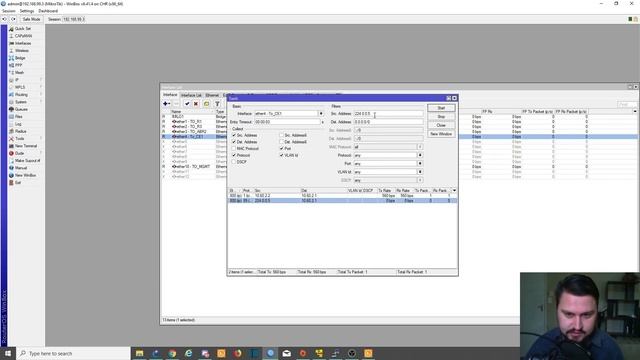Open the Manual sidebar entry
Screen dimensions: 640x360
21,168
